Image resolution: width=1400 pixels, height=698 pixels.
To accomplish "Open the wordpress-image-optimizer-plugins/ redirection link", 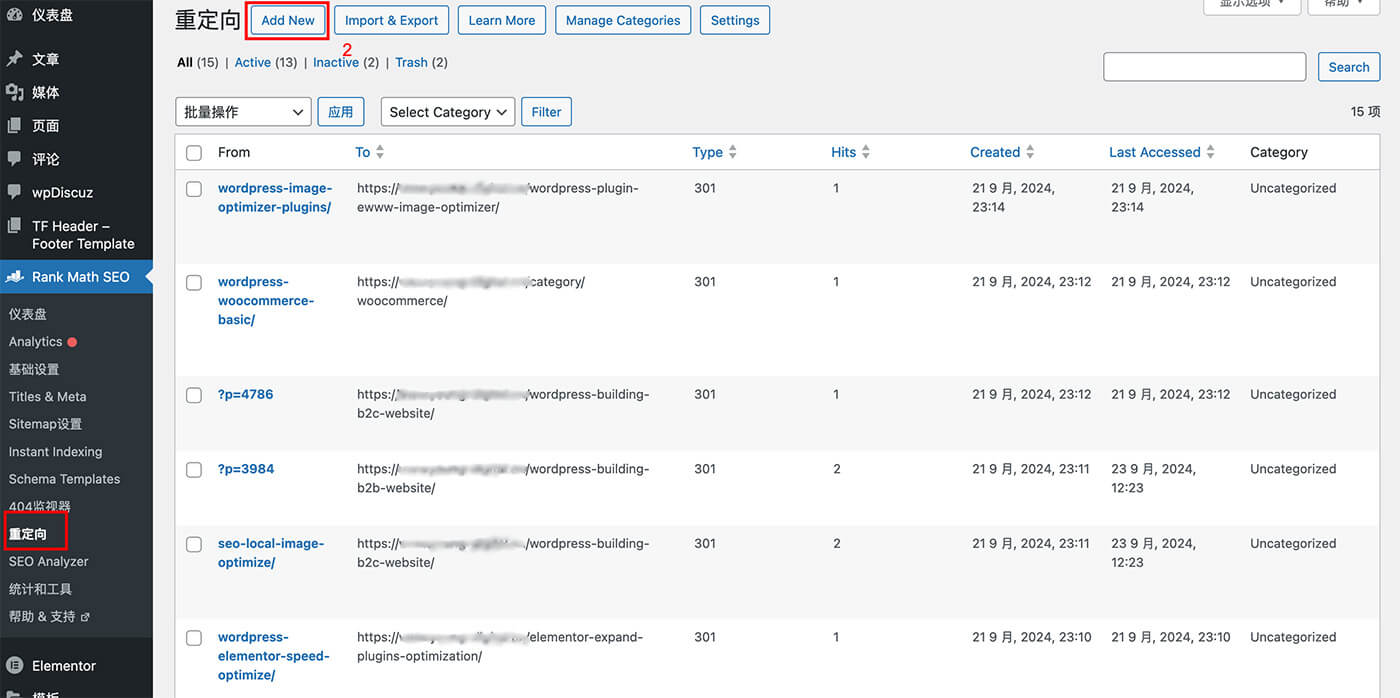I will pos(274,198).
